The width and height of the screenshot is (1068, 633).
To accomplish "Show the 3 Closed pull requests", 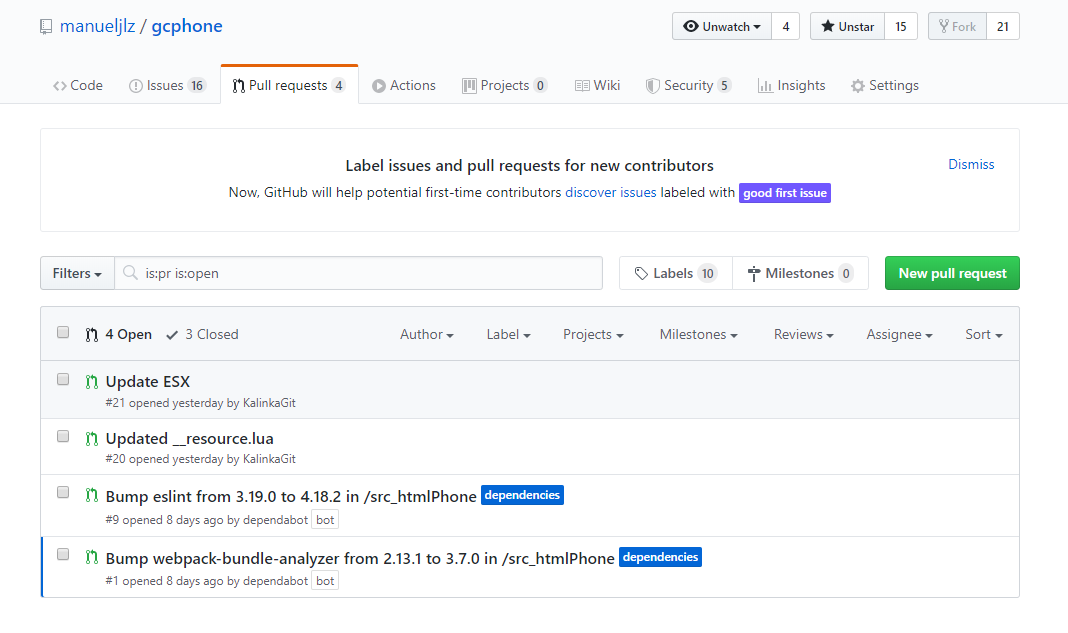I will point(202,335).
